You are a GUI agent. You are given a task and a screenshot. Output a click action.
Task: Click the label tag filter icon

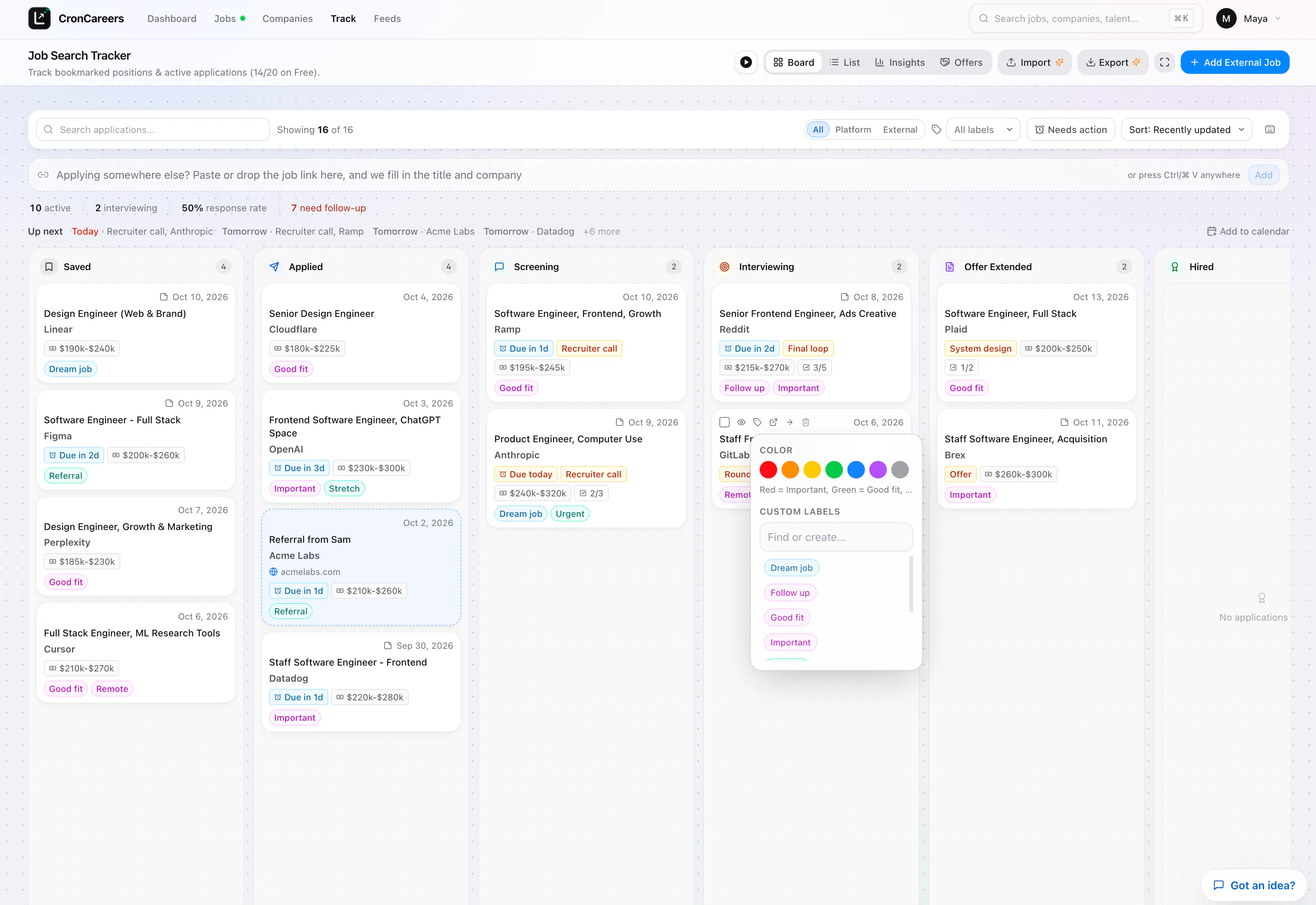pyautogui.click(x=937, y=130)
